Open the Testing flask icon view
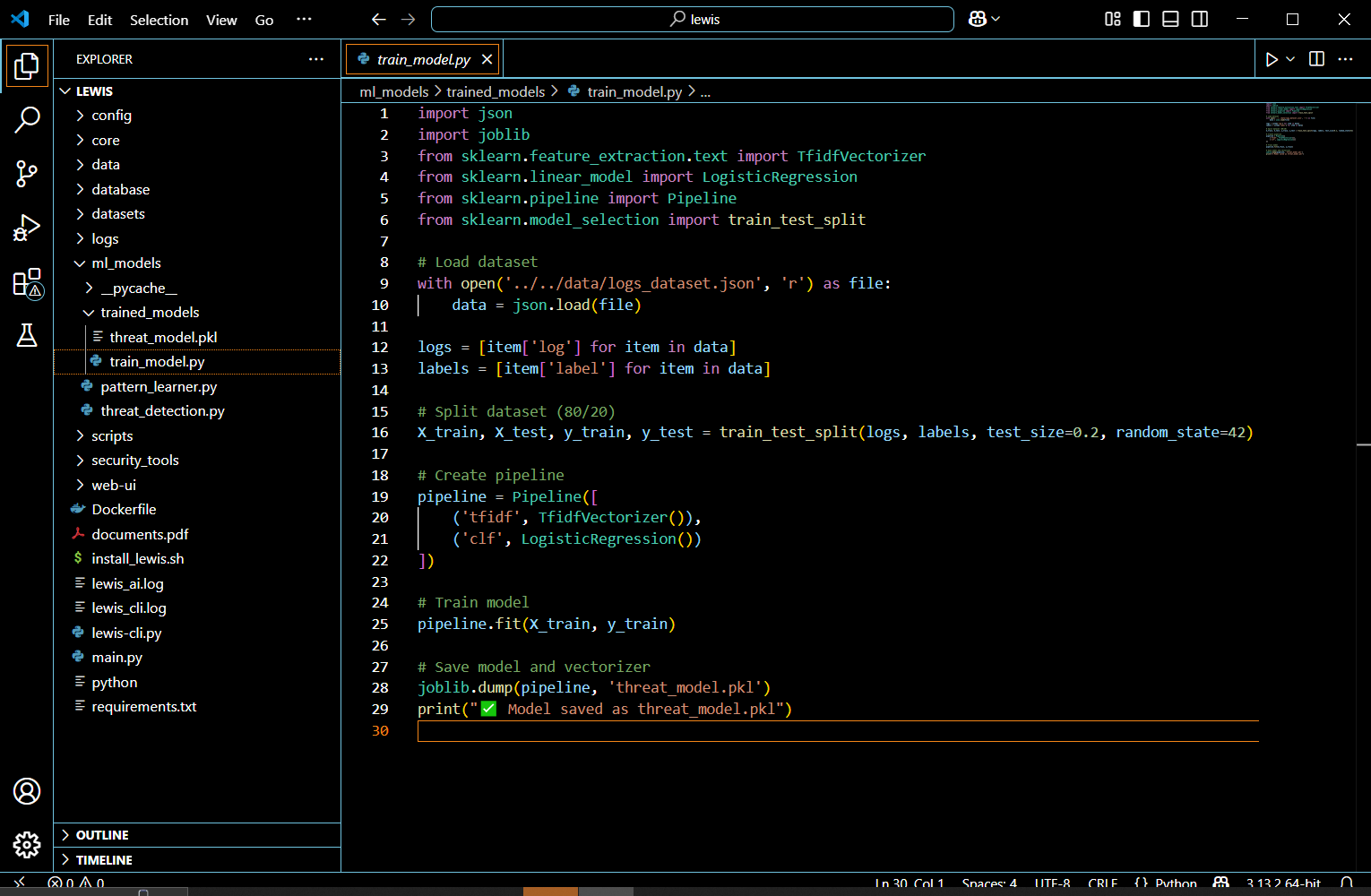 (x=27, y=335)
